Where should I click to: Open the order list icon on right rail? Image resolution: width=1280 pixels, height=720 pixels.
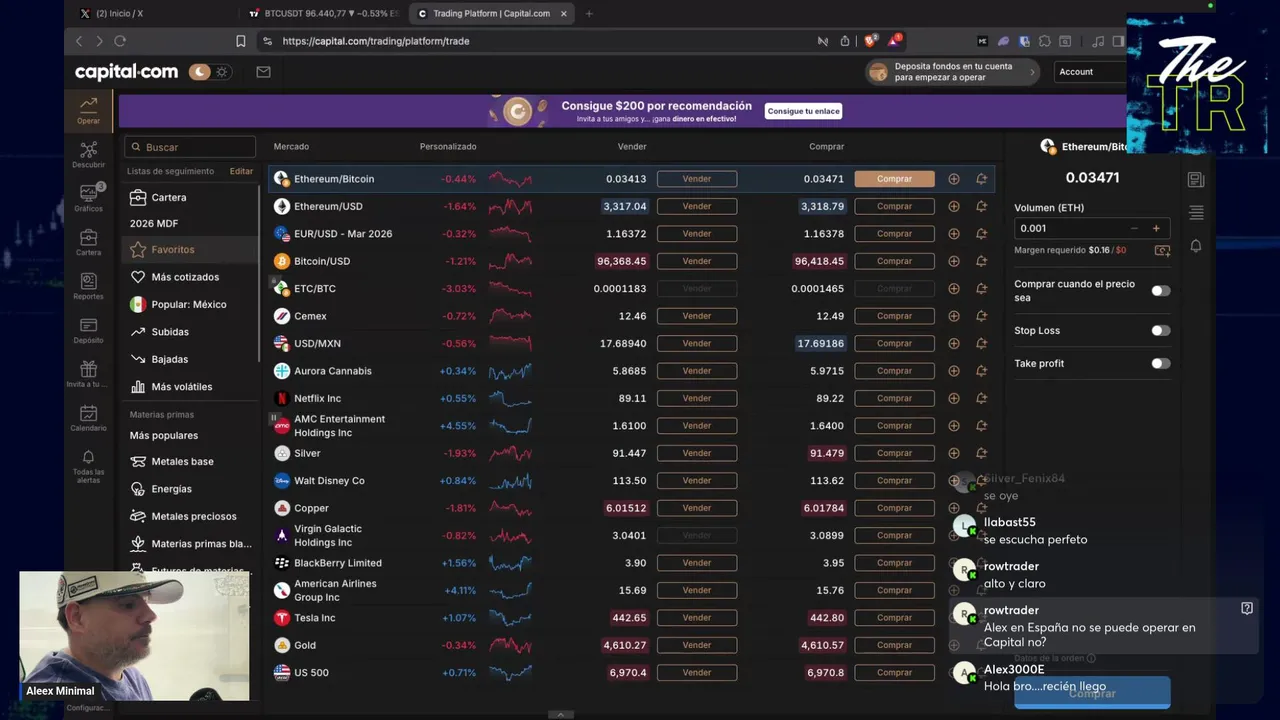(x=1196, y=213)
